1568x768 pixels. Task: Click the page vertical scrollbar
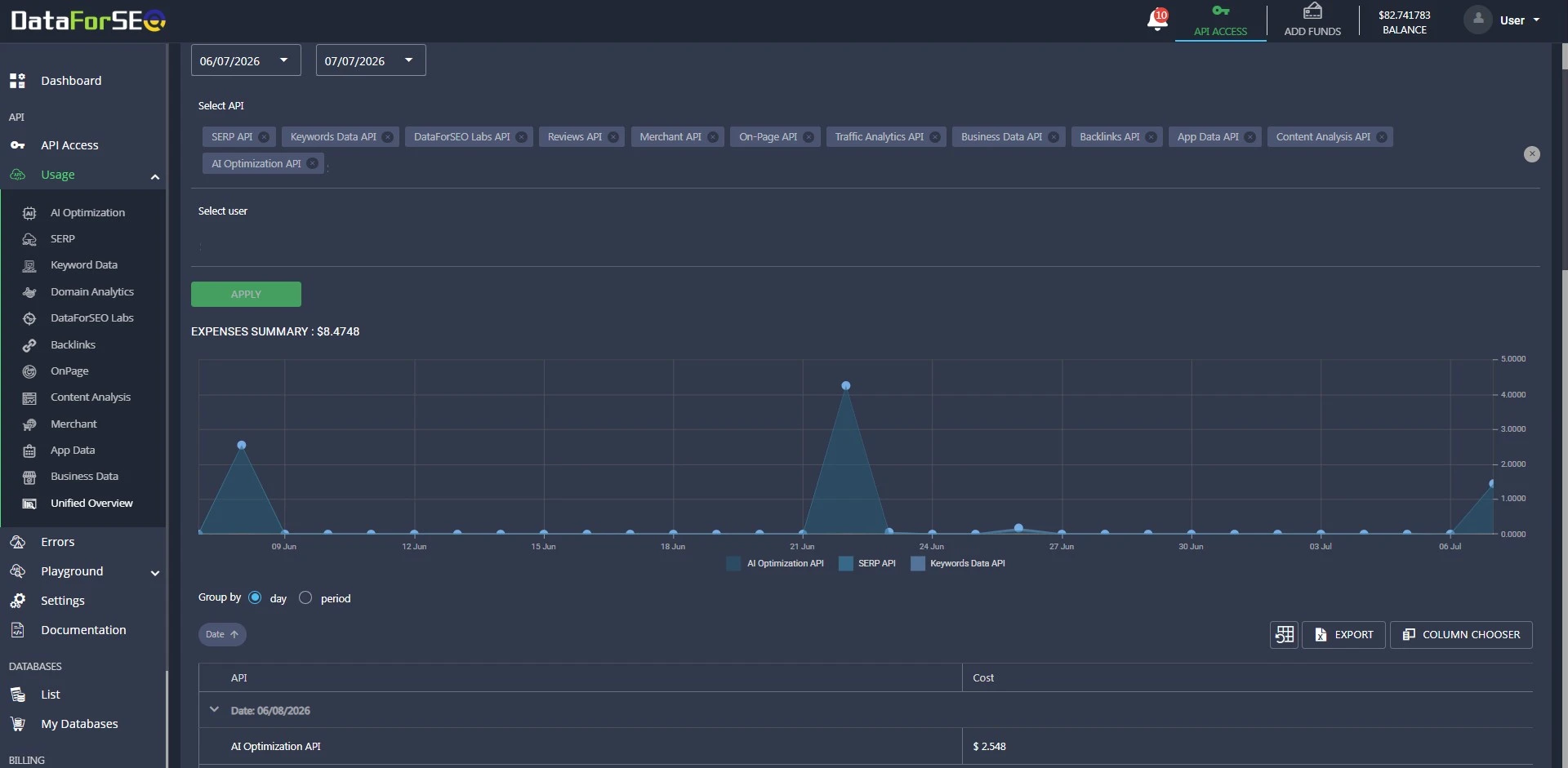[x=1564, y=157]
